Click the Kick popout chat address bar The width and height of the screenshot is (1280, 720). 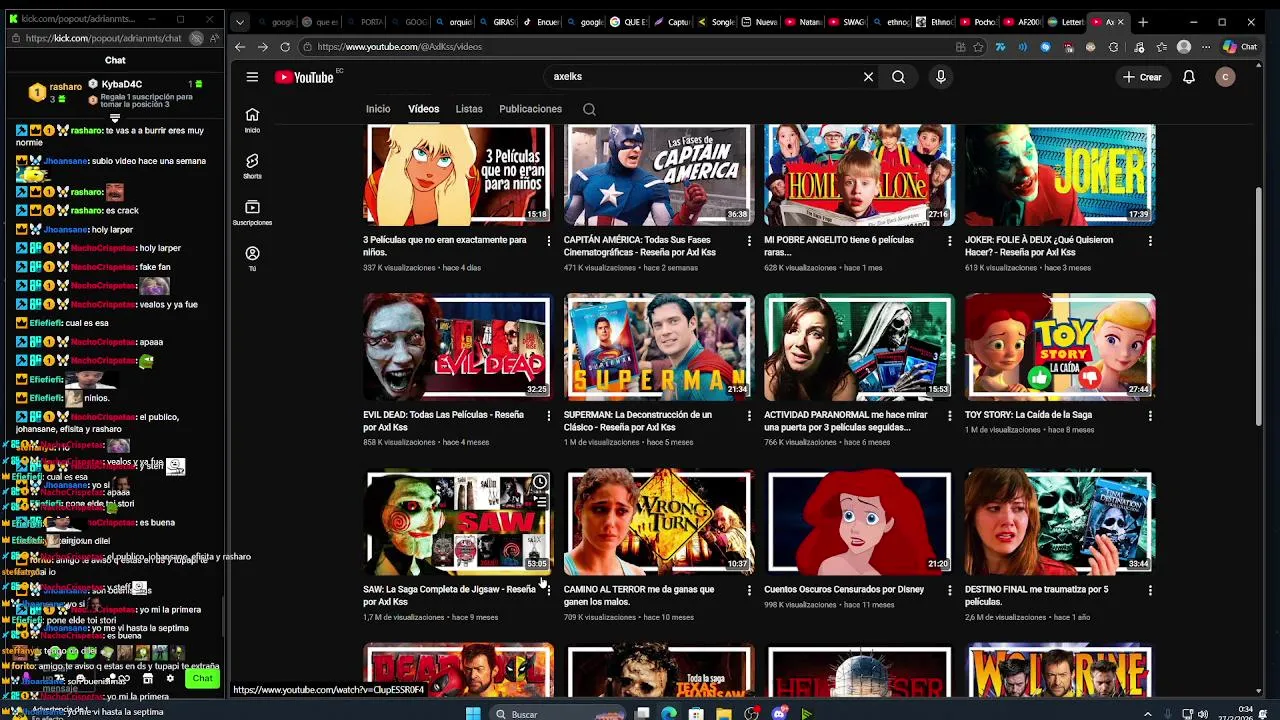pyautogui.click(x=105, y=38)
